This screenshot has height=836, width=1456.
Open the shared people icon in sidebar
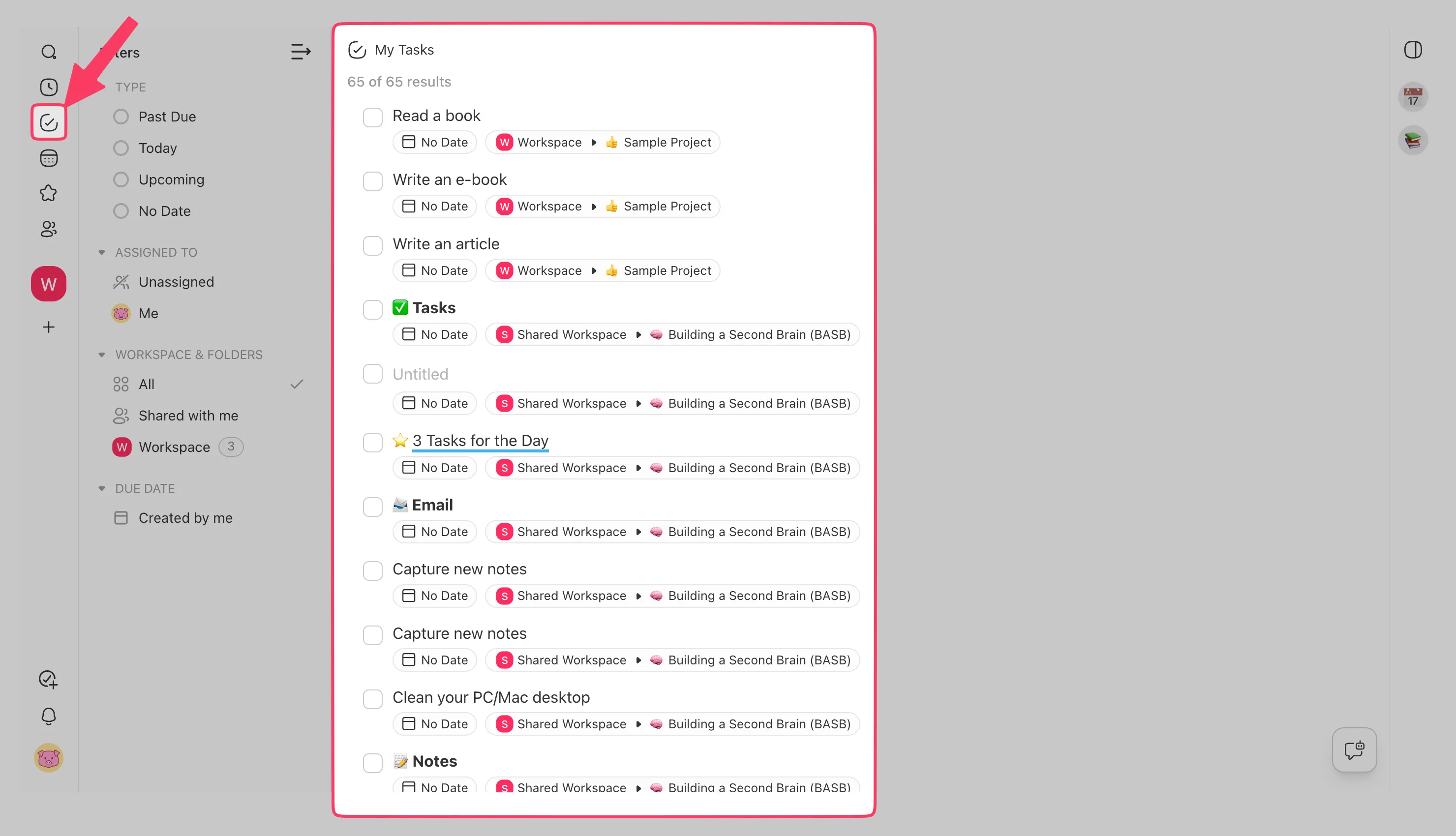49,229
